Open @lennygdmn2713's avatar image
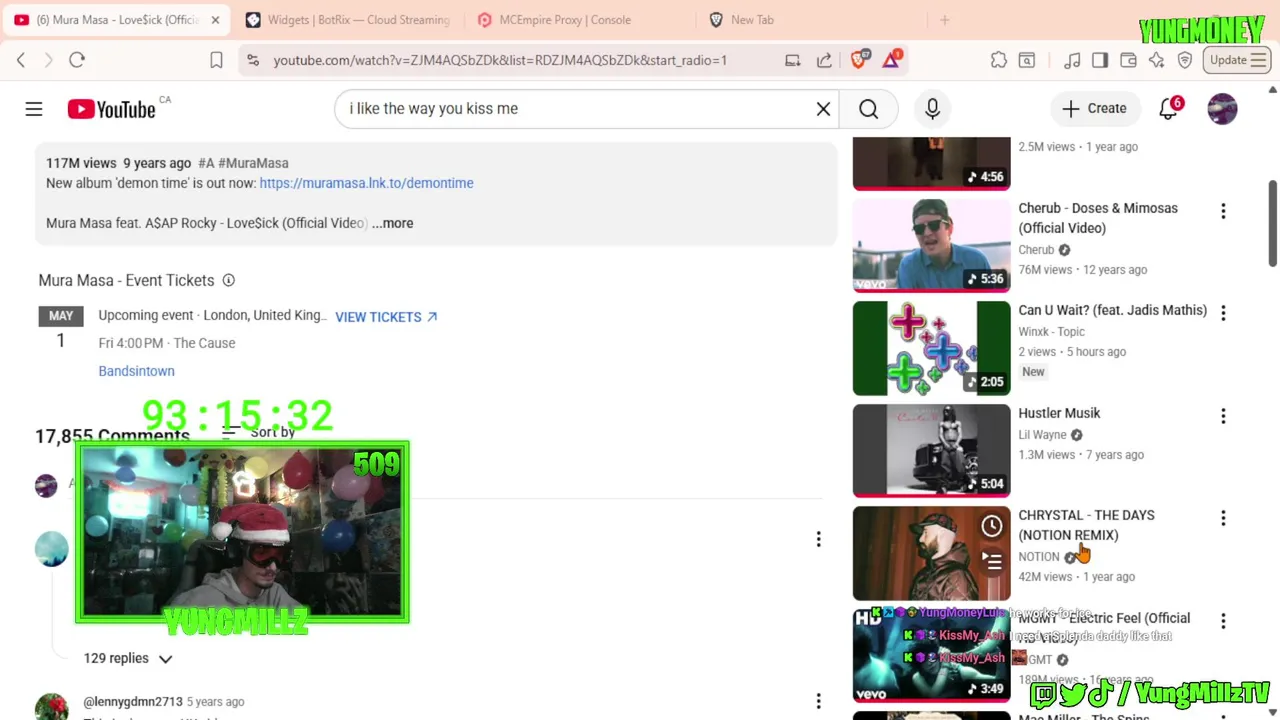The width and height of the screenshot is (1280, 720). pos(51,707)
